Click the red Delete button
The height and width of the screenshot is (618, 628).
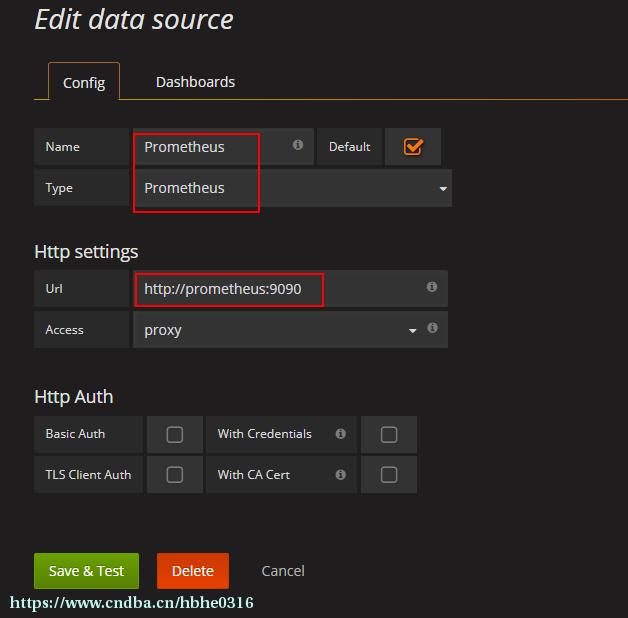pos(193,571)
